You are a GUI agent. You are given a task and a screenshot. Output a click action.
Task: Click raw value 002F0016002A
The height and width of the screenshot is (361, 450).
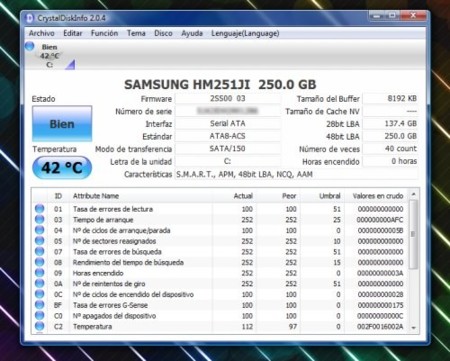click(380, 326)
